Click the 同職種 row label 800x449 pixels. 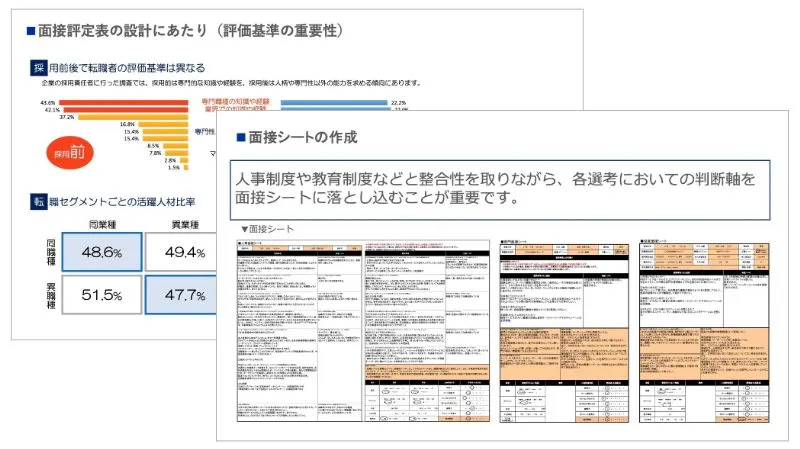click(51, 252)
